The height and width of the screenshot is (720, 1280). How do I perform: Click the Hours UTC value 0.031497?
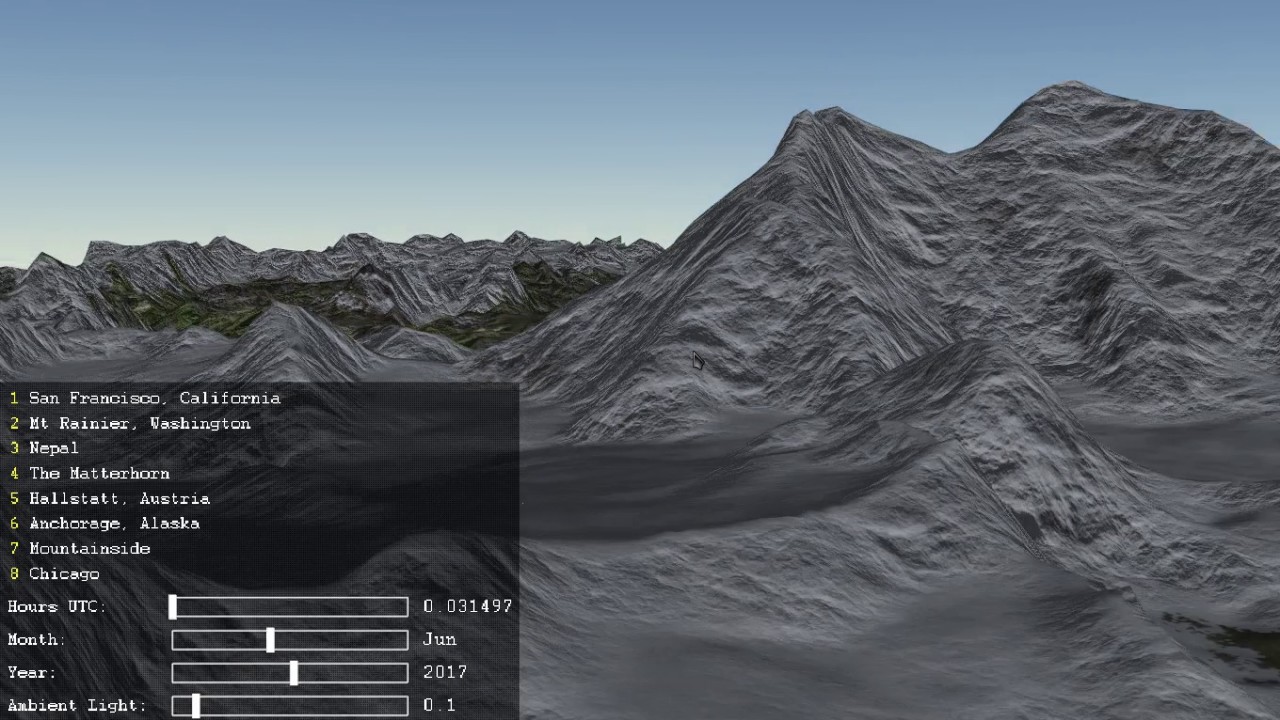tap(468, 606)
